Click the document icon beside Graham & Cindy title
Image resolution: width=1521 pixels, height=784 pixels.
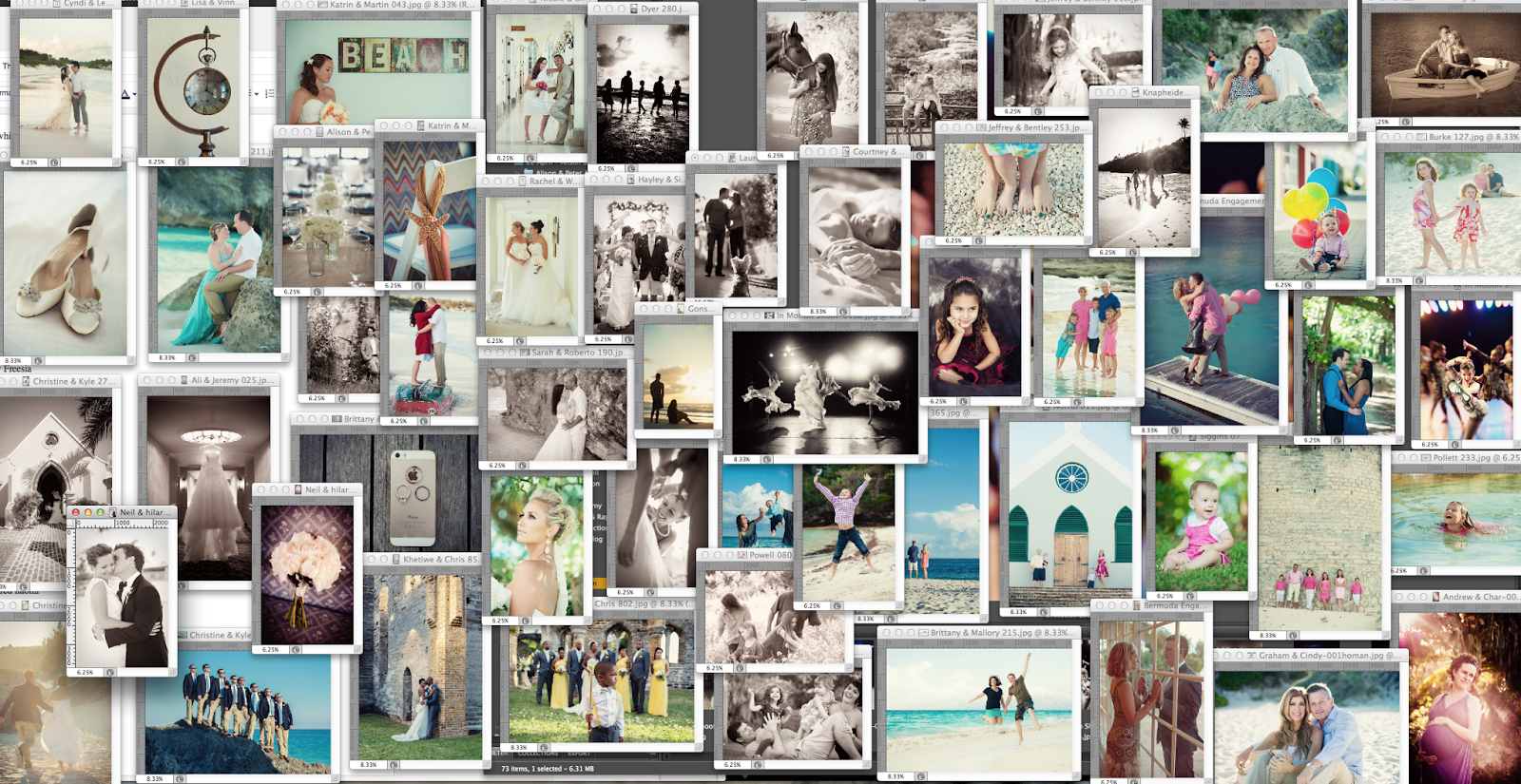click(x=1253, y=655)
